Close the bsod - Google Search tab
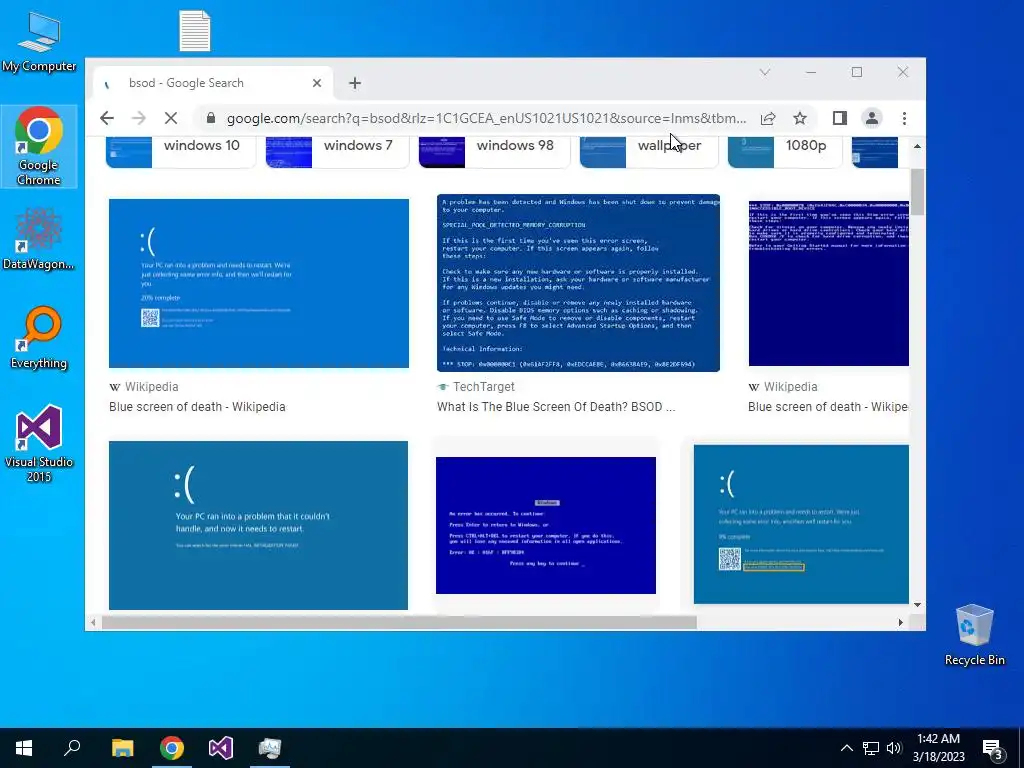The image size is (1024, 768). coord(317,83)
